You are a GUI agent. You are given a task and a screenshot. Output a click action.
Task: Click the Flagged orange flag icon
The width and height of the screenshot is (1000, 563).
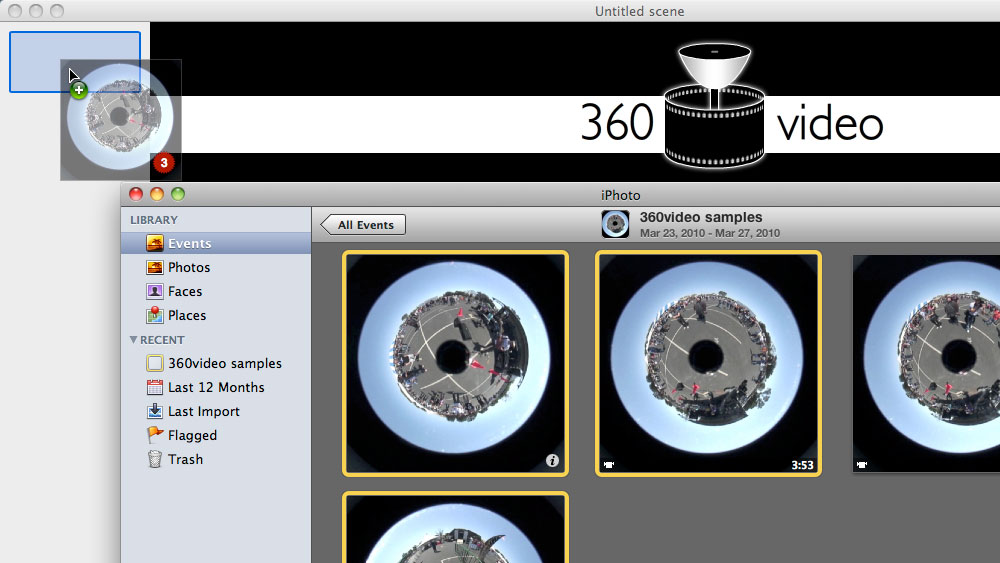tap(155, 435)
